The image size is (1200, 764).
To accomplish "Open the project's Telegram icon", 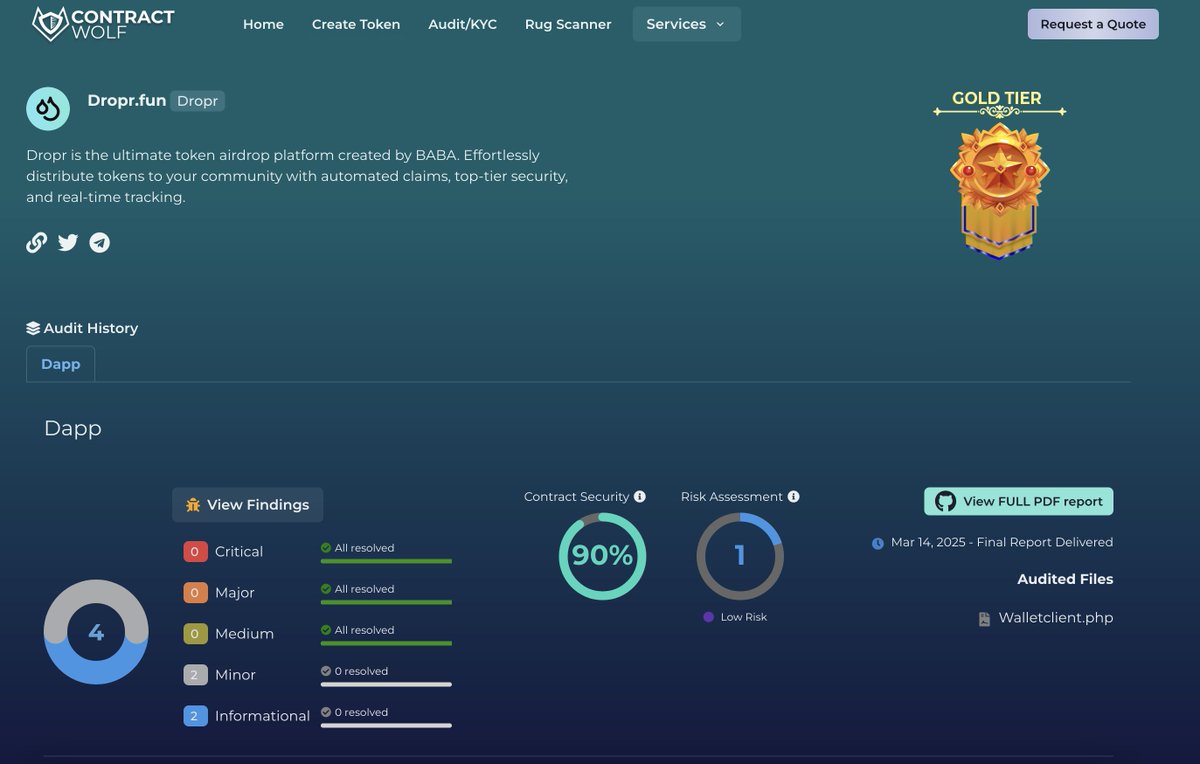I will coord(99,242).
